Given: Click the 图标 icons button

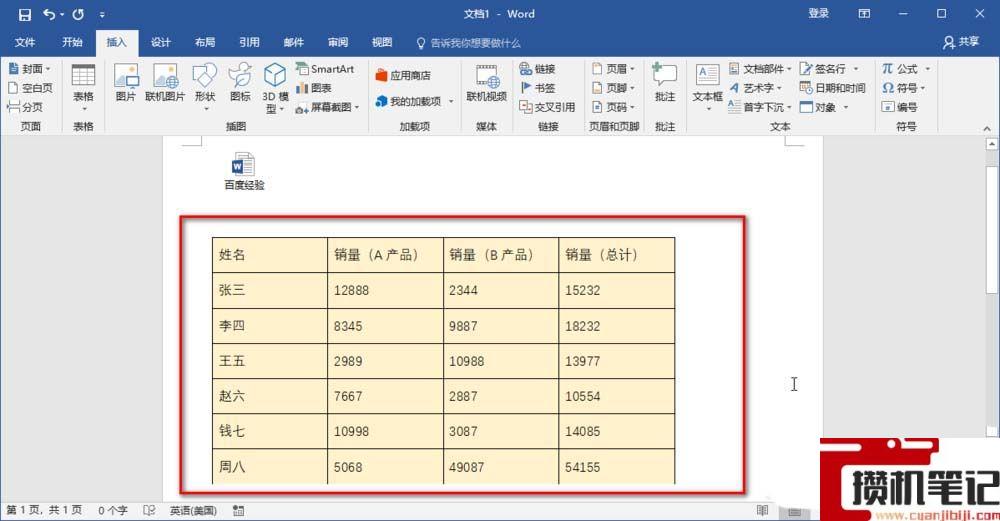Looking at the screenshot, I should tap(240, 83).
